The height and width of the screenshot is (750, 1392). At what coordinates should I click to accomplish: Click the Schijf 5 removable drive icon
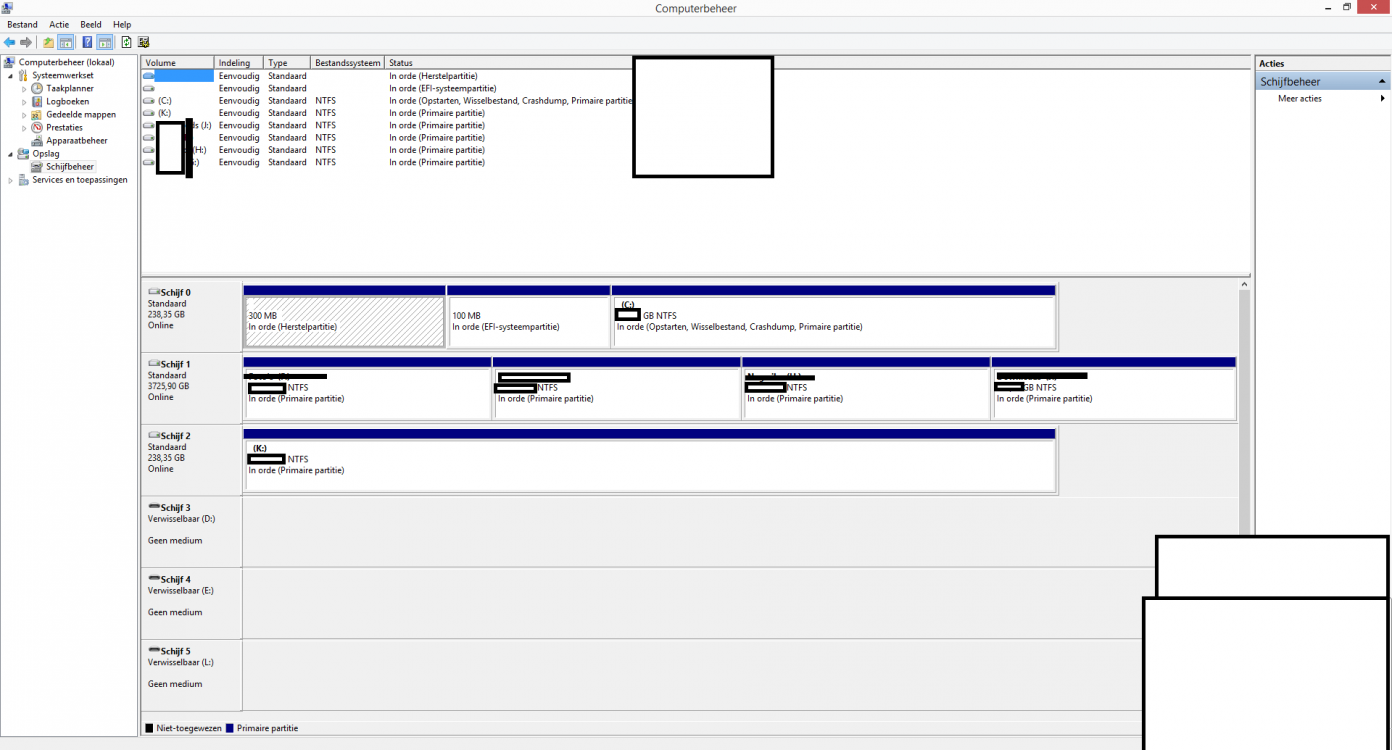click(x=154, y=651)
